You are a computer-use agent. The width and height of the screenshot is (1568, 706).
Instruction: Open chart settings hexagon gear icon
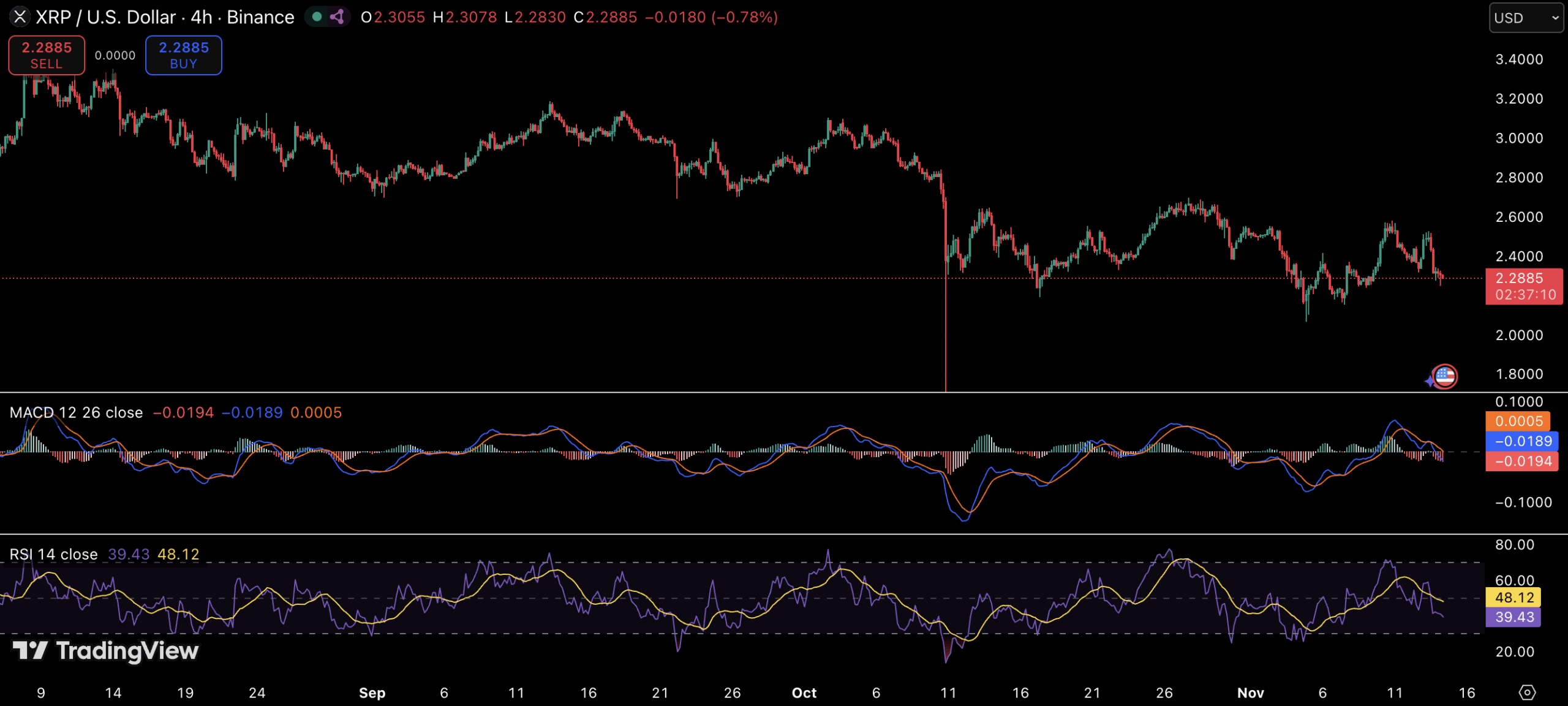coord(1527,693)
